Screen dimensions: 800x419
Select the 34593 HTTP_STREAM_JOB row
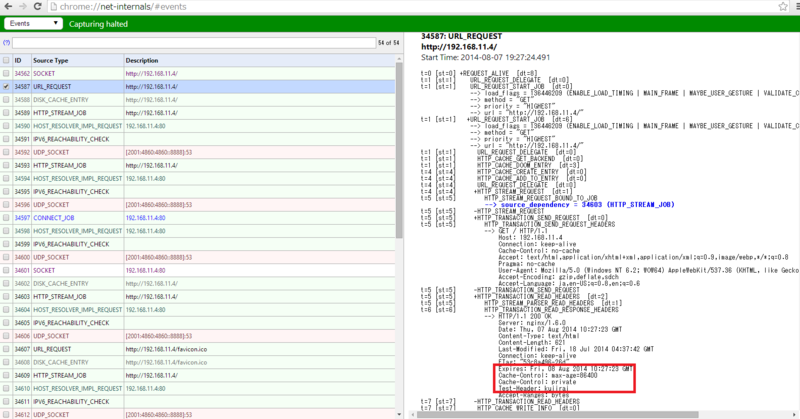coord(197,165)
